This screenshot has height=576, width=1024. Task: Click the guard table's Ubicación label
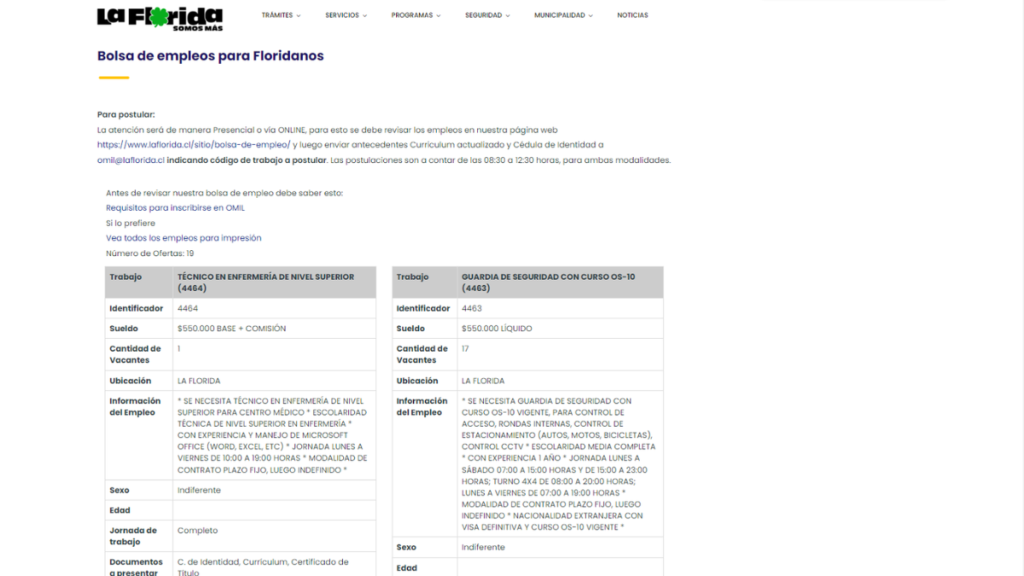point(417,381)
